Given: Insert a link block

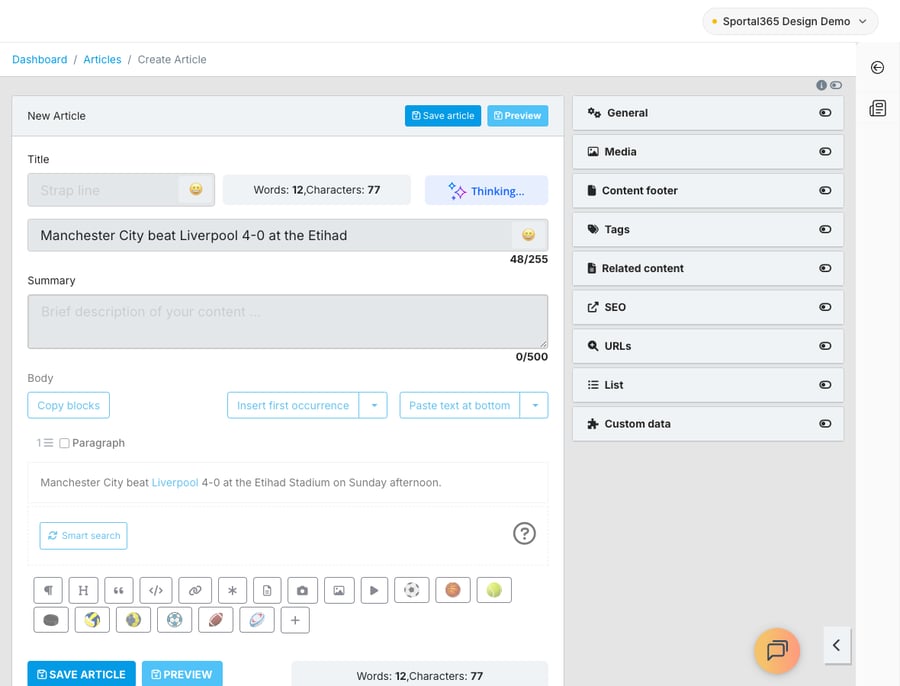Looking at the screenshot, I should (x=195, y=590).
